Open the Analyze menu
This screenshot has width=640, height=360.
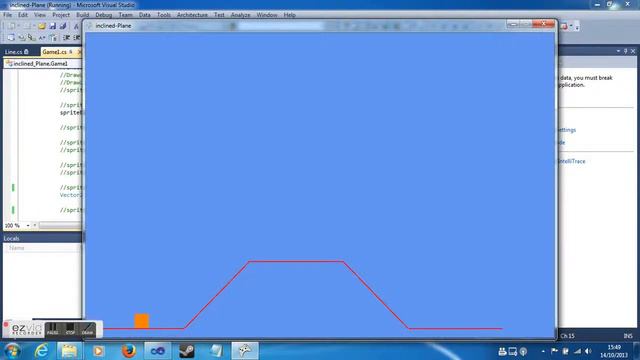coord(240,15)
